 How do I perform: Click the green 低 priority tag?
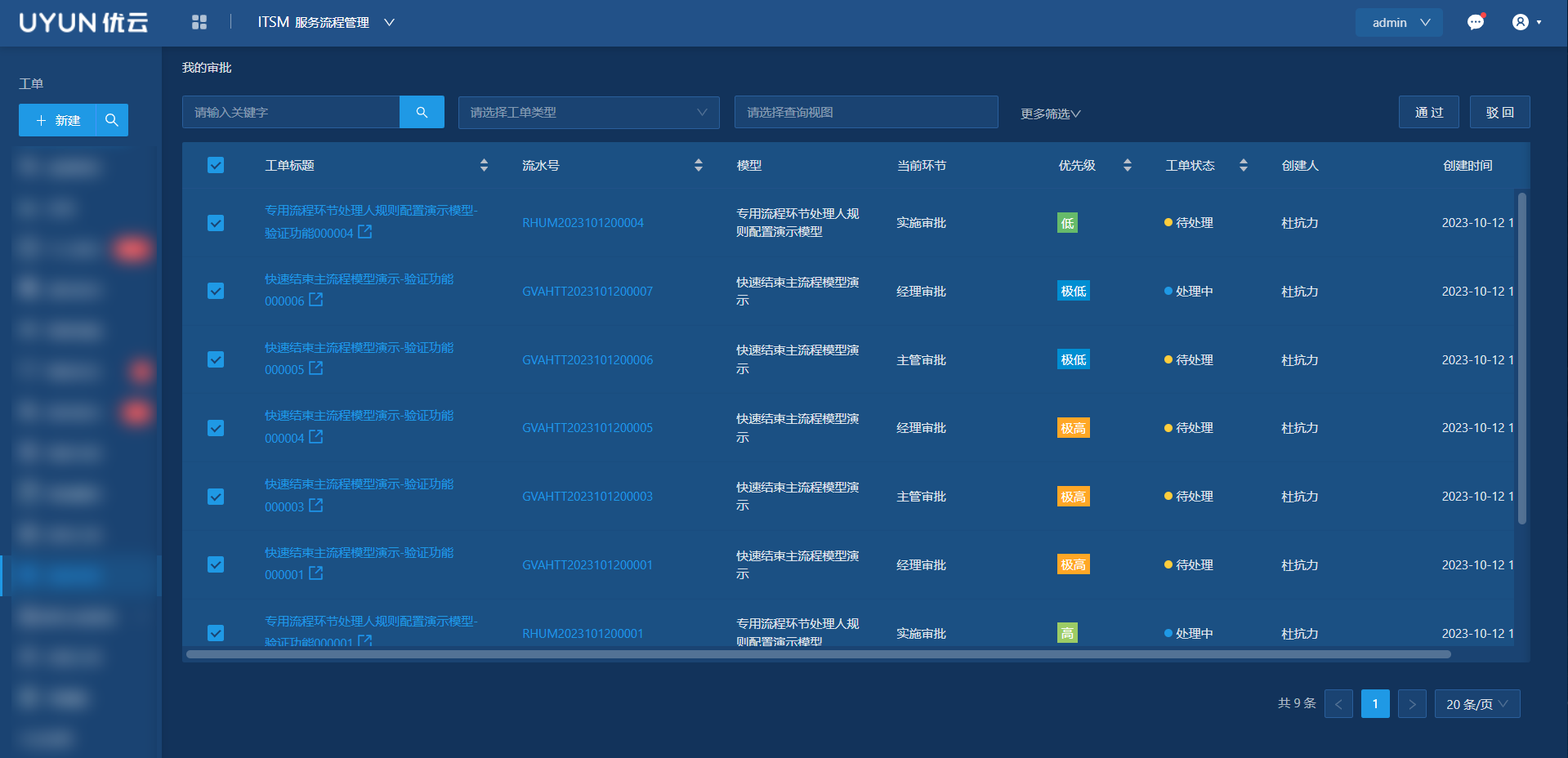[1067, 223]
